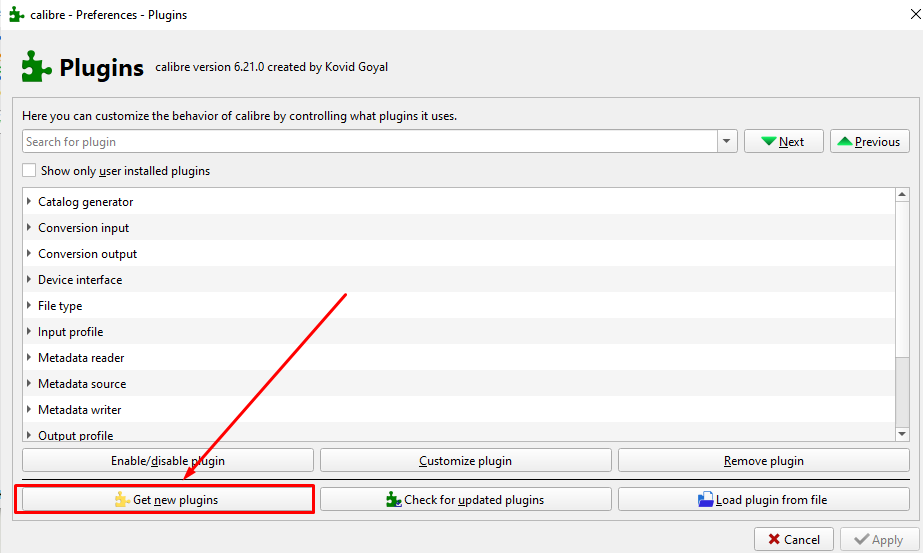Screen dimensions: 923x553
Task: Click the yellow puzzle icon on Get new plugins
Action: [122, 499]
